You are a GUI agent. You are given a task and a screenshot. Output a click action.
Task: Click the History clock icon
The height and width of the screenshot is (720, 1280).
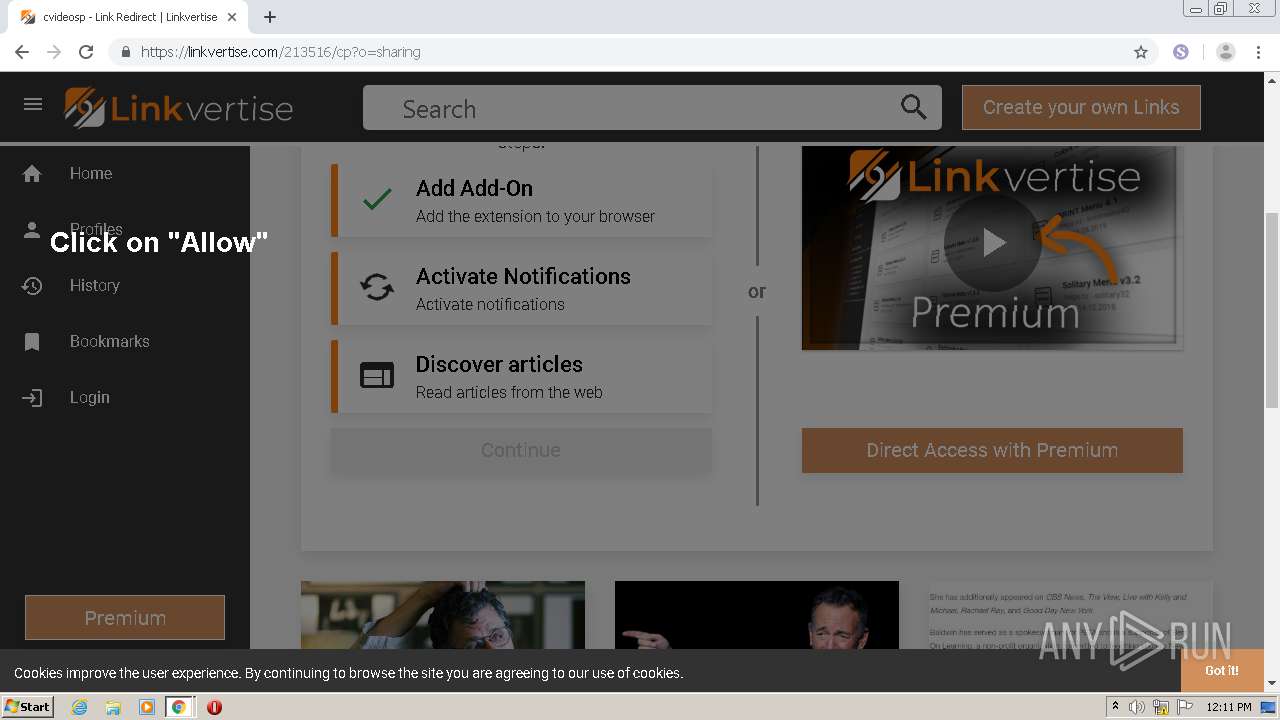point(32,286)
